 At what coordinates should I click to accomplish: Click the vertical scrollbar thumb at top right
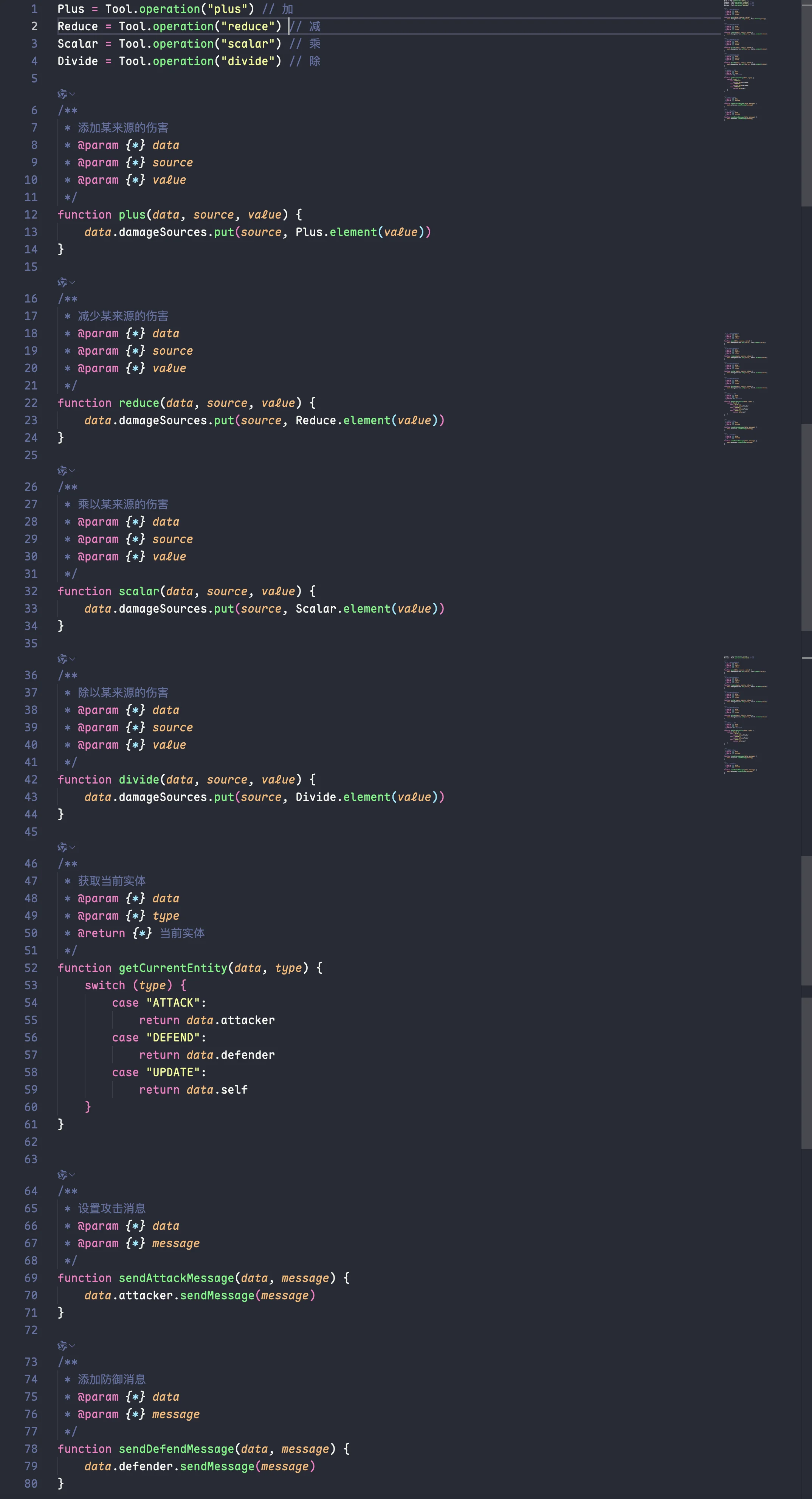(x=806, y=102)
